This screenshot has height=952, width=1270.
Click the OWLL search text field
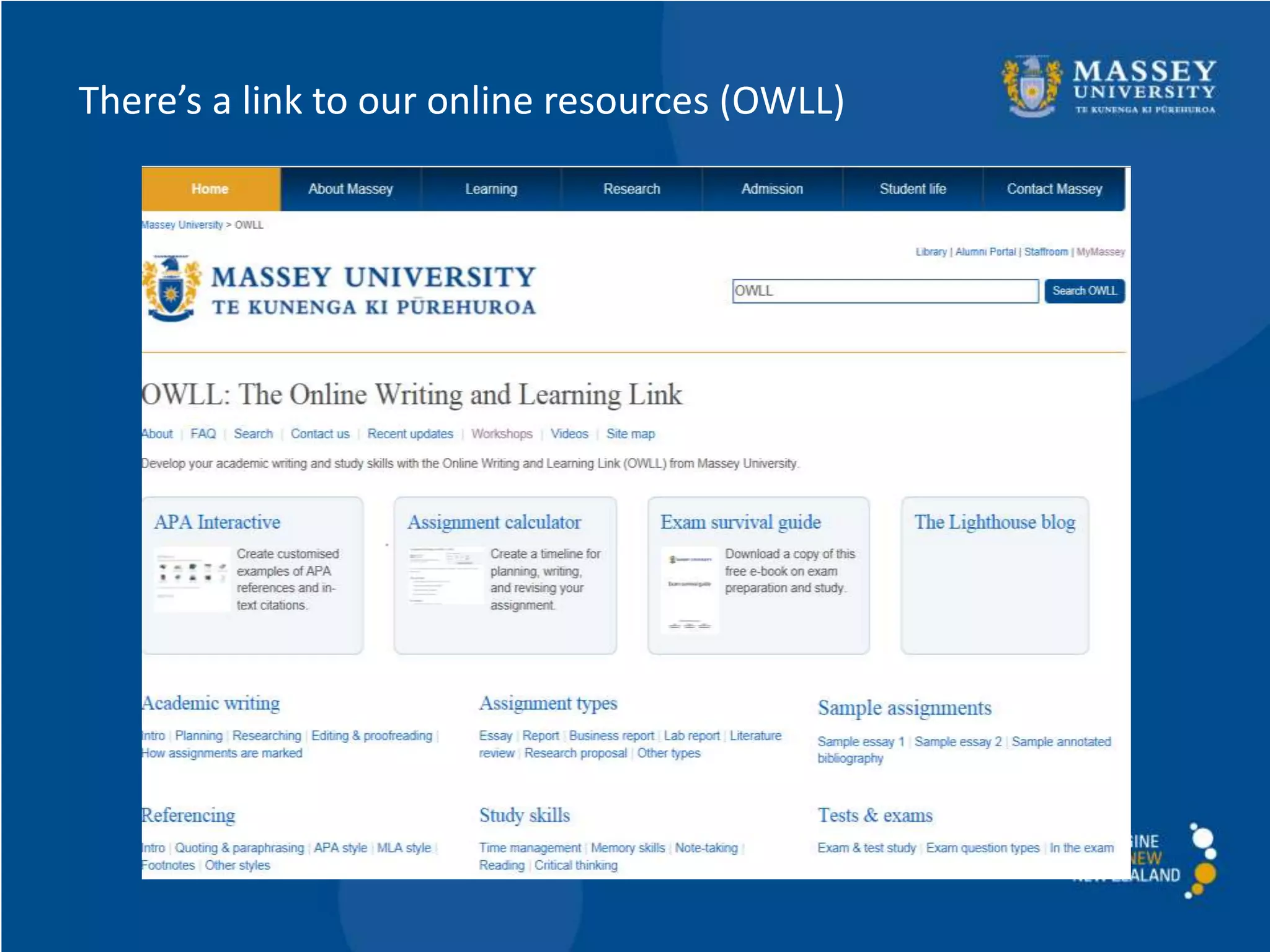tap(884, 291)
